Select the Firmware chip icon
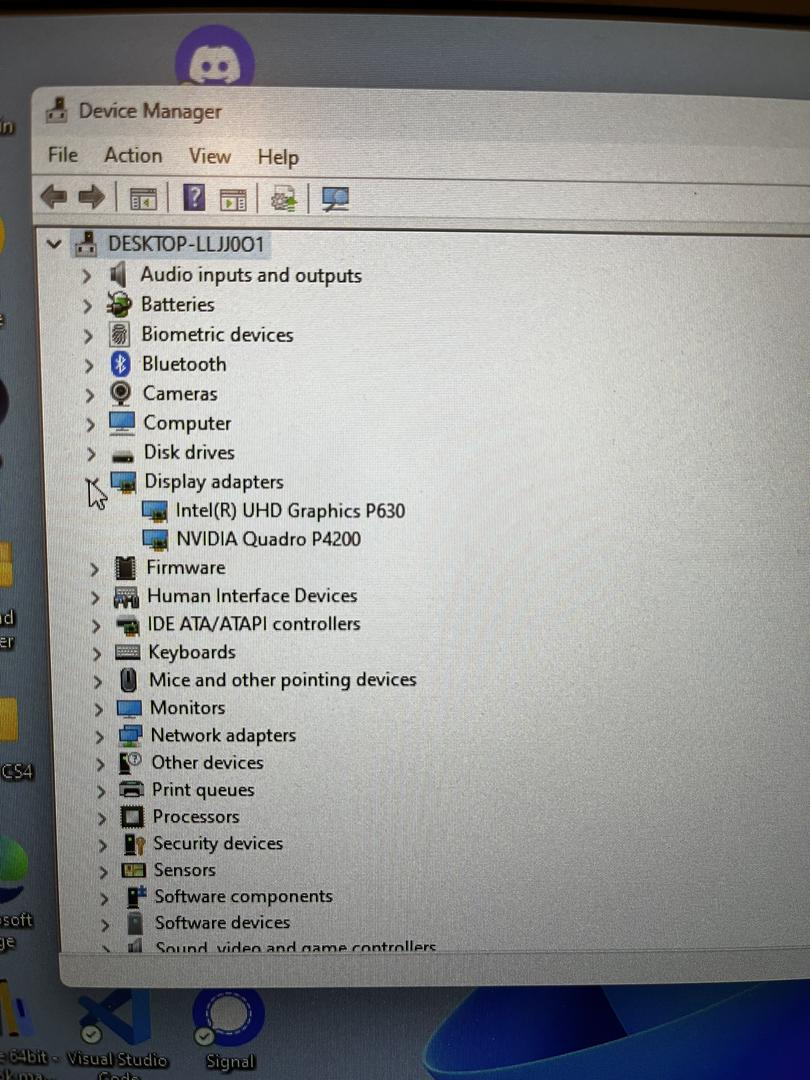This screenshot has height=1080, width=810. [125, 568]
